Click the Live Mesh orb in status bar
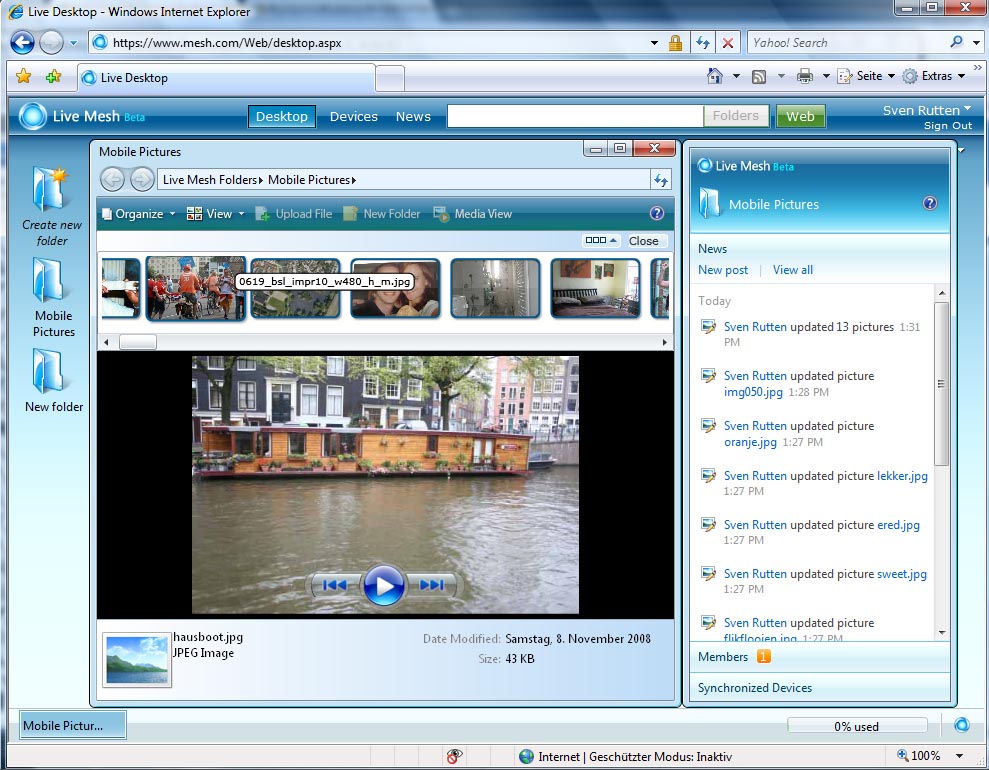Screen dimensions: 989x770 (x=961, y=725)
